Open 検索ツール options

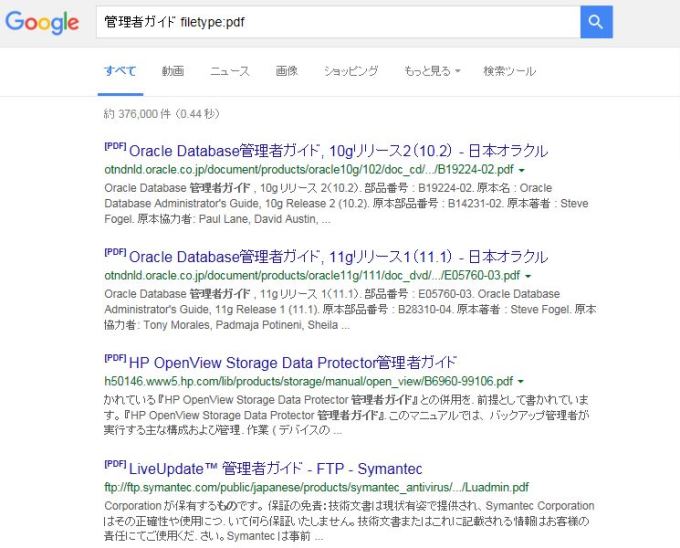coord(510,71)
